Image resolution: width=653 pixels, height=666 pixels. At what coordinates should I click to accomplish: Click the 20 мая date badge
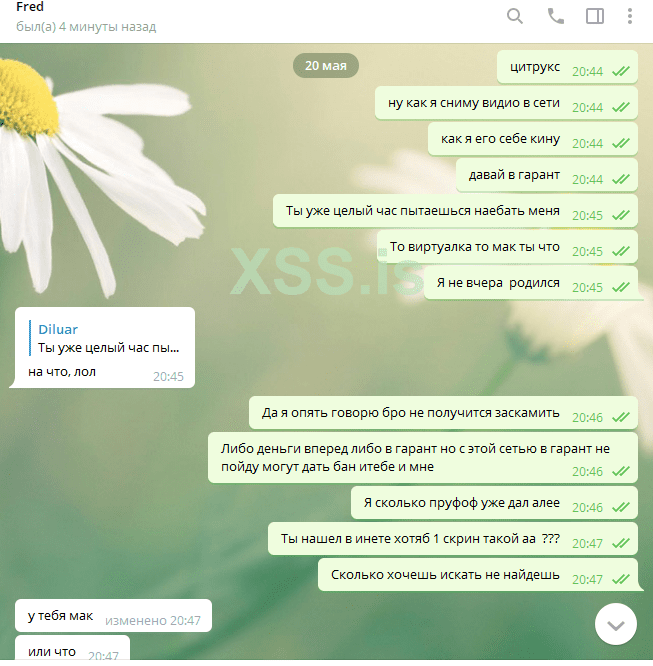(325, 65)
